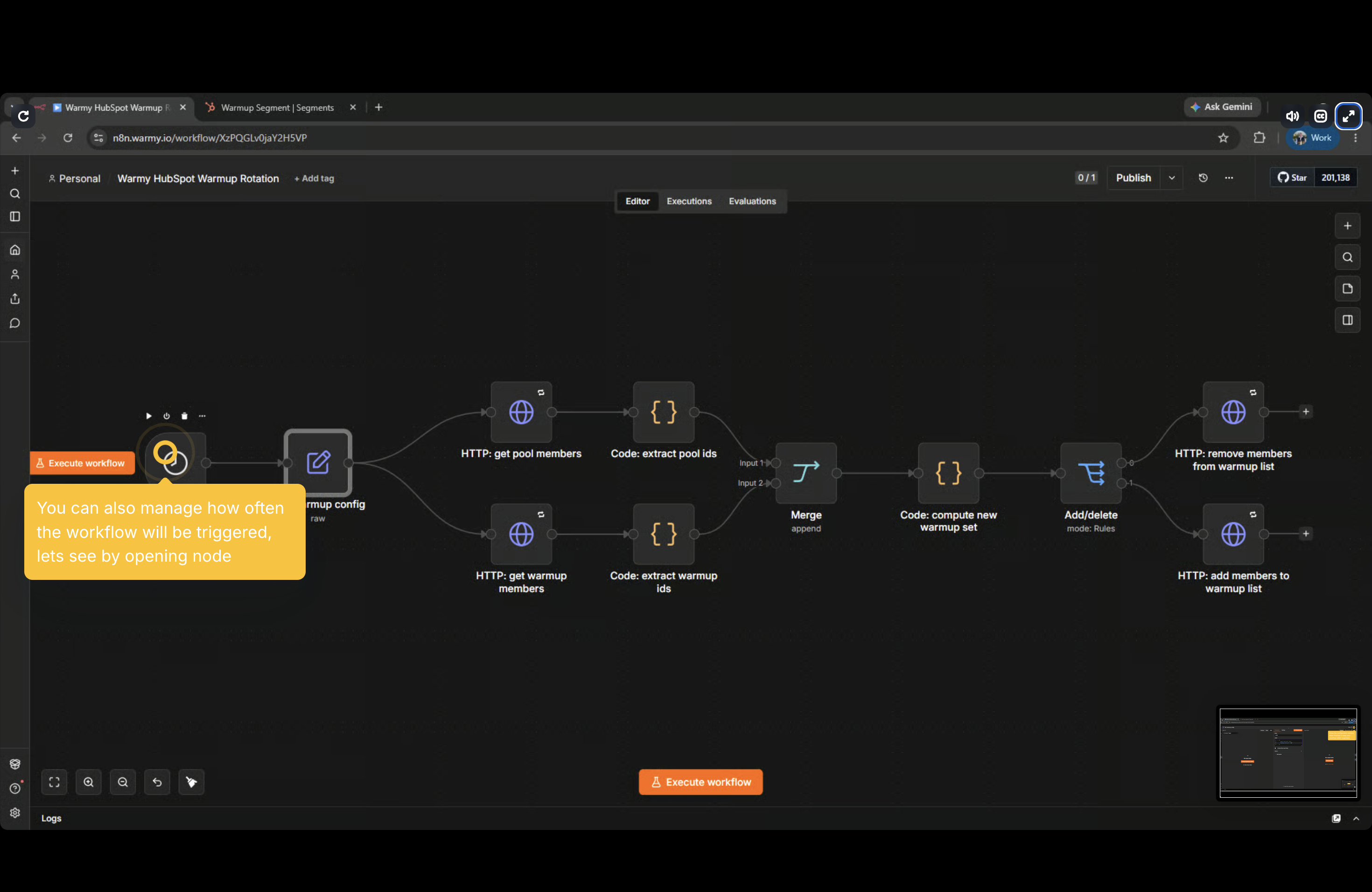Select the Editor tab
The width and height of the screenshot is (1372, 892).
(x=637, y=201)
